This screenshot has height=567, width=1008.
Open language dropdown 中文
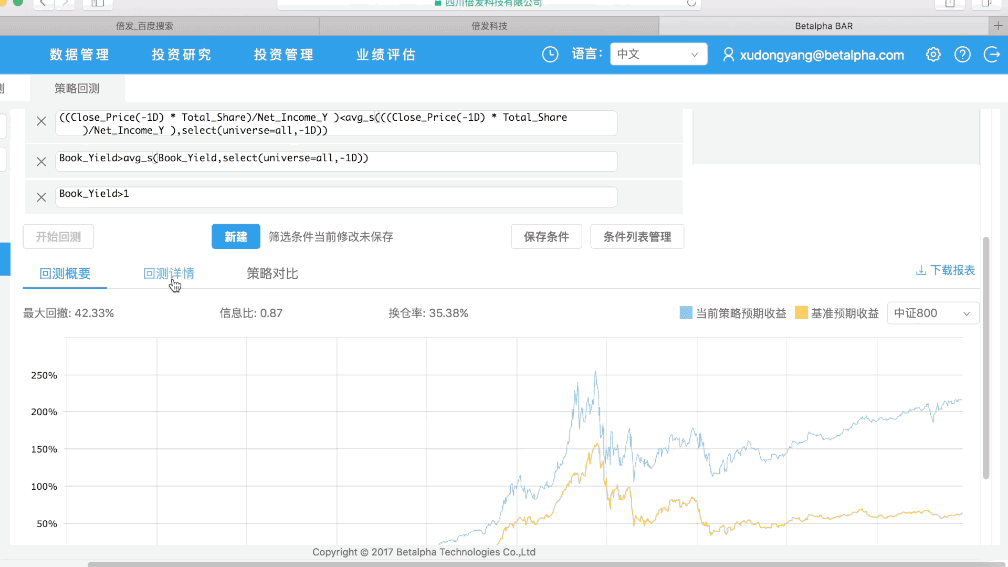pos(658,54)
